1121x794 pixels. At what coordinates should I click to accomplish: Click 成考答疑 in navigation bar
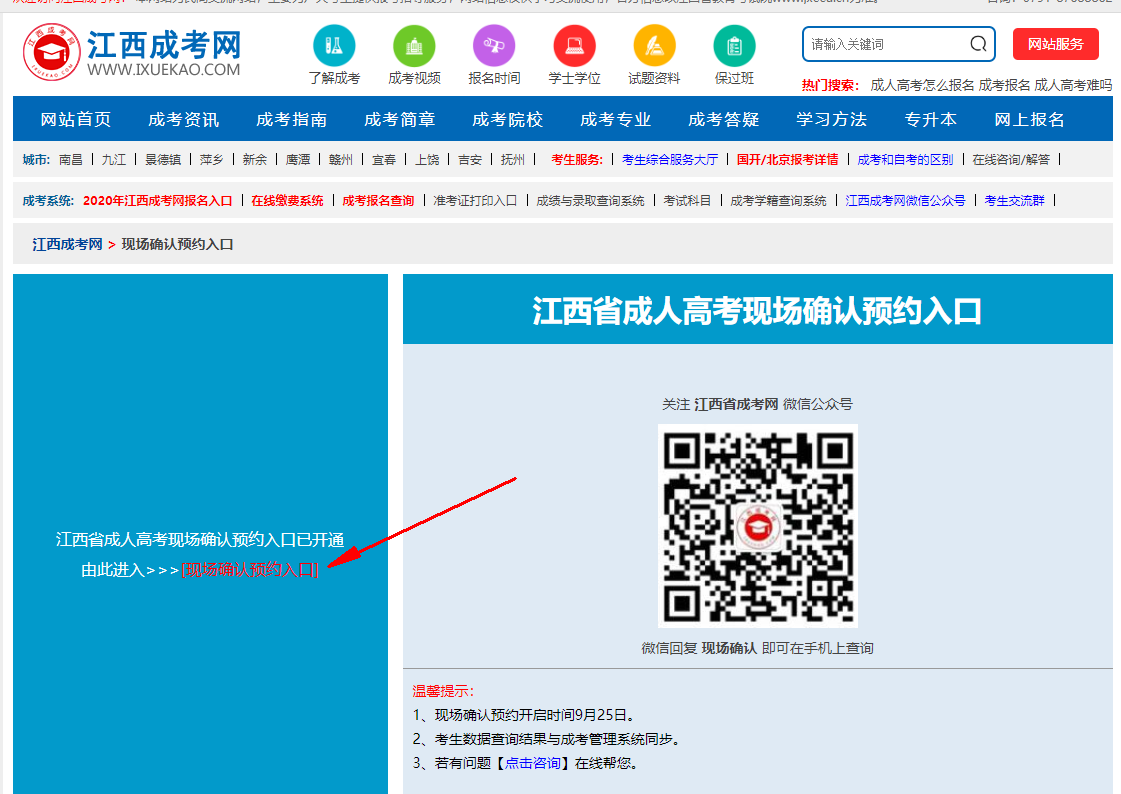tap(724, 119)
